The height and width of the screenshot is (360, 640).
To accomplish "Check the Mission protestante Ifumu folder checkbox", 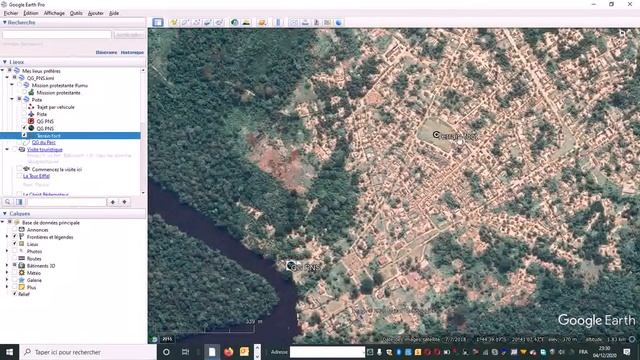I will [x=19, y=85].
